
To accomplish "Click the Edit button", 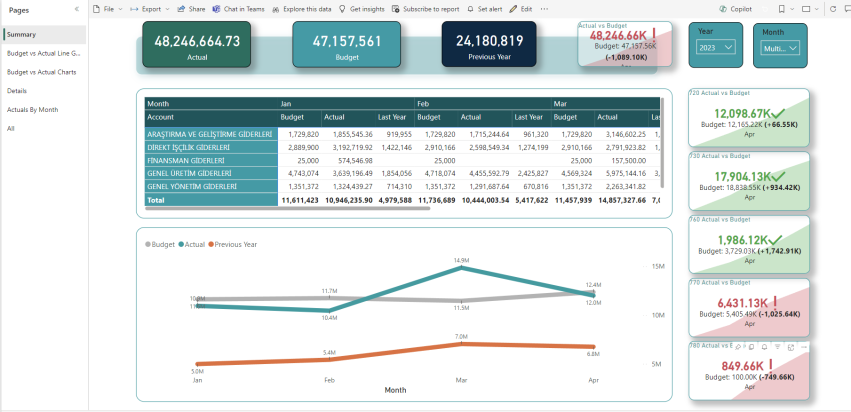I will 520,8.
